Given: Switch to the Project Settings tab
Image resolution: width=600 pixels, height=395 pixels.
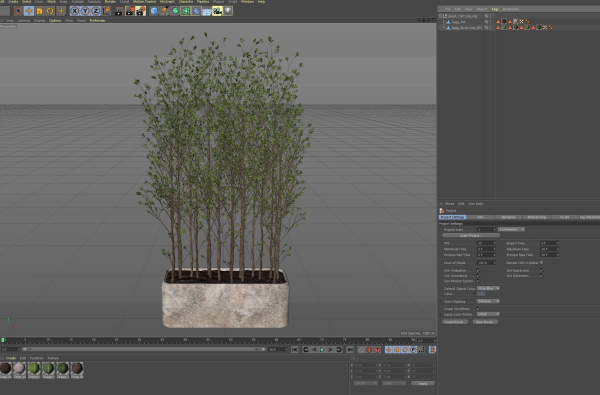Looking at the screenshot, I should point(452,217).
